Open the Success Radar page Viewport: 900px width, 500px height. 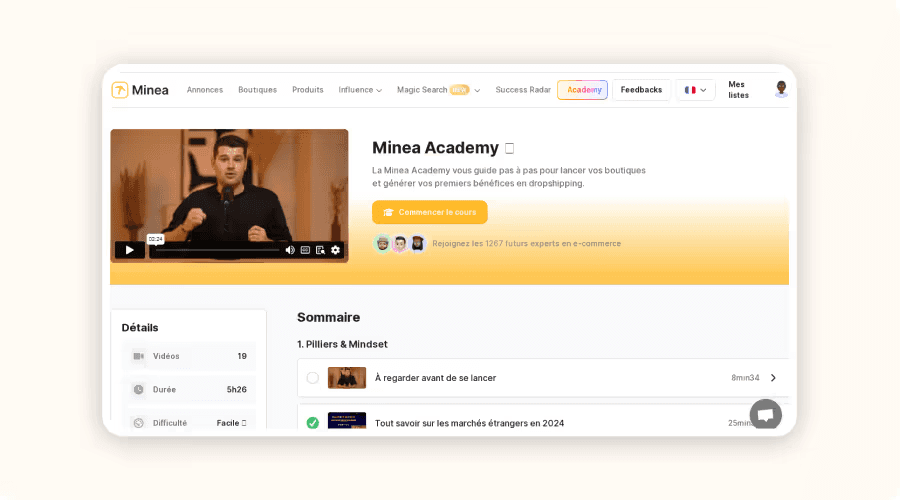coord(523,90)
